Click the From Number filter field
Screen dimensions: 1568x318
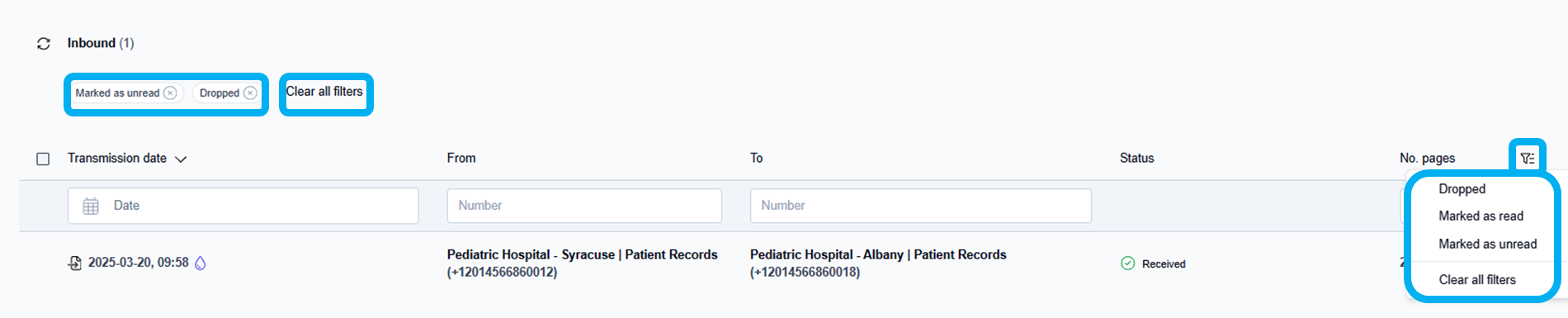[x=584, y=206]
